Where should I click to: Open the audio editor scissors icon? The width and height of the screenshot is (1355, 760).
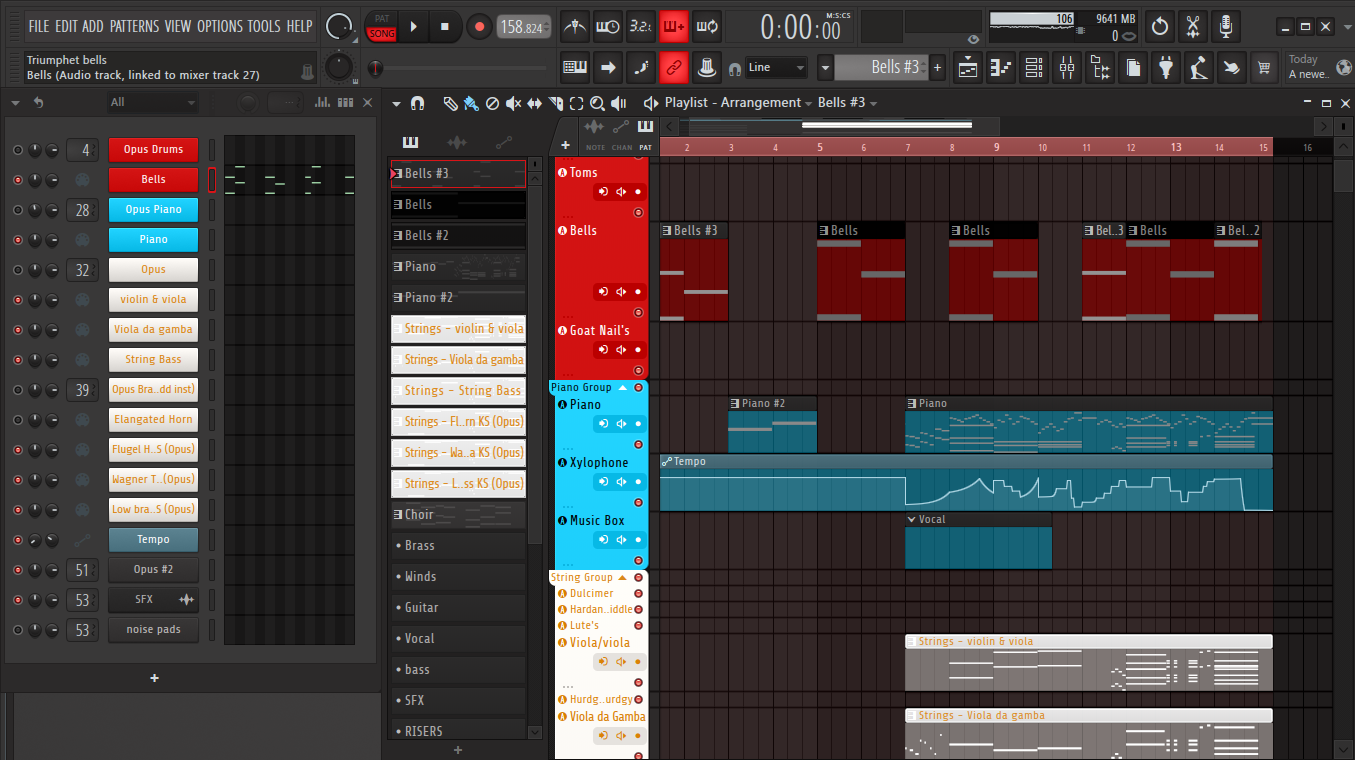pyautogui.click(x=1193, y=26)
